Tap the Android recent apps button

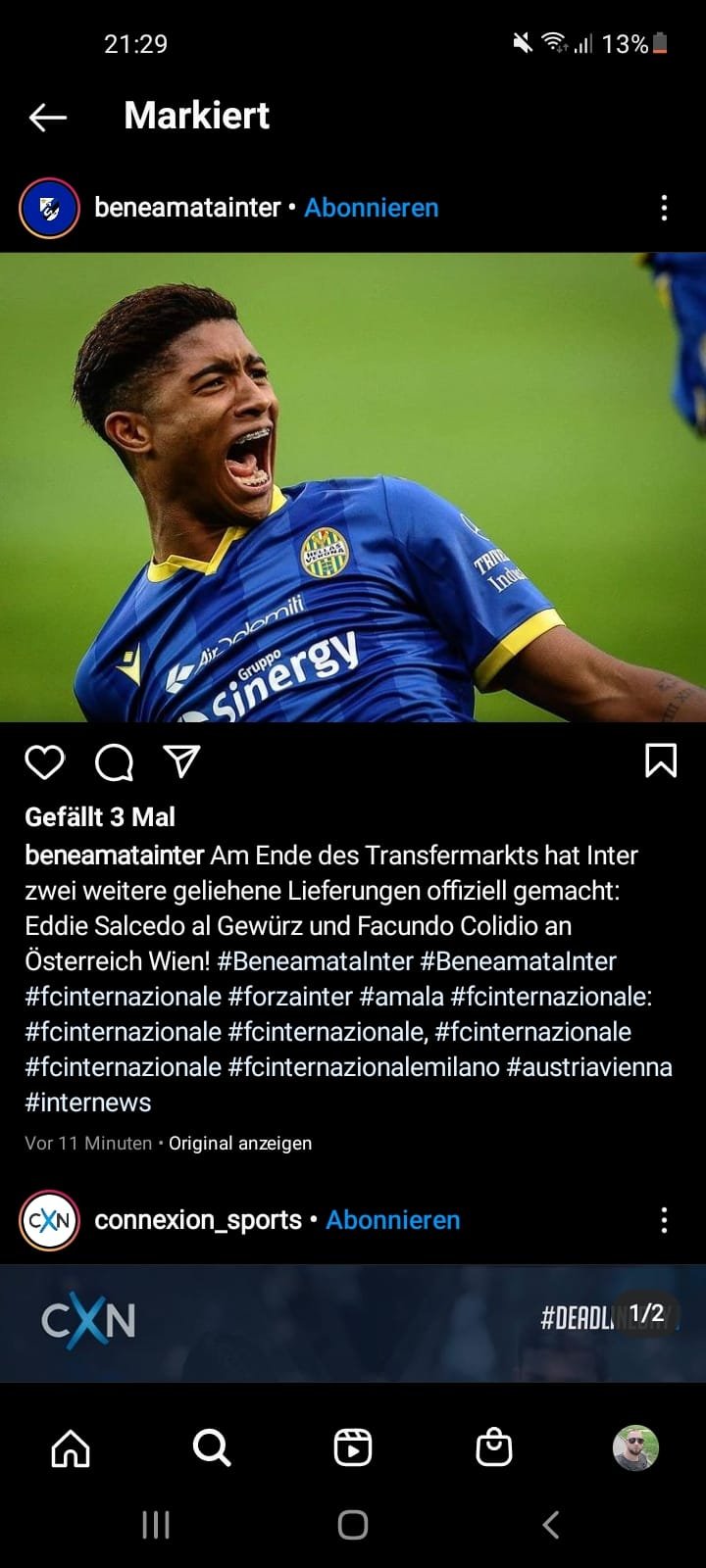(156, 1525)
